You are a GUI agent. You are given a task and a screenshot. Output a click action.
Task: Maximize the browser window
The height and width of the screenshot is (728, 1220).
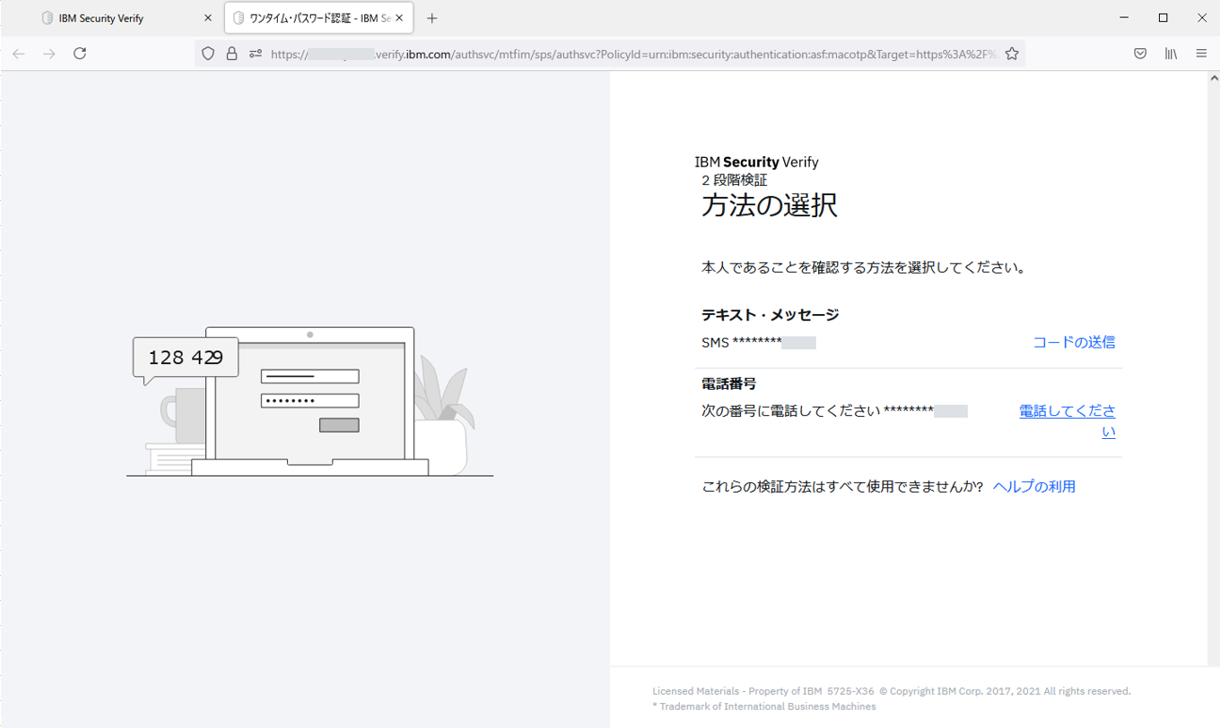pyautogui.click(x=1163, y=18)
